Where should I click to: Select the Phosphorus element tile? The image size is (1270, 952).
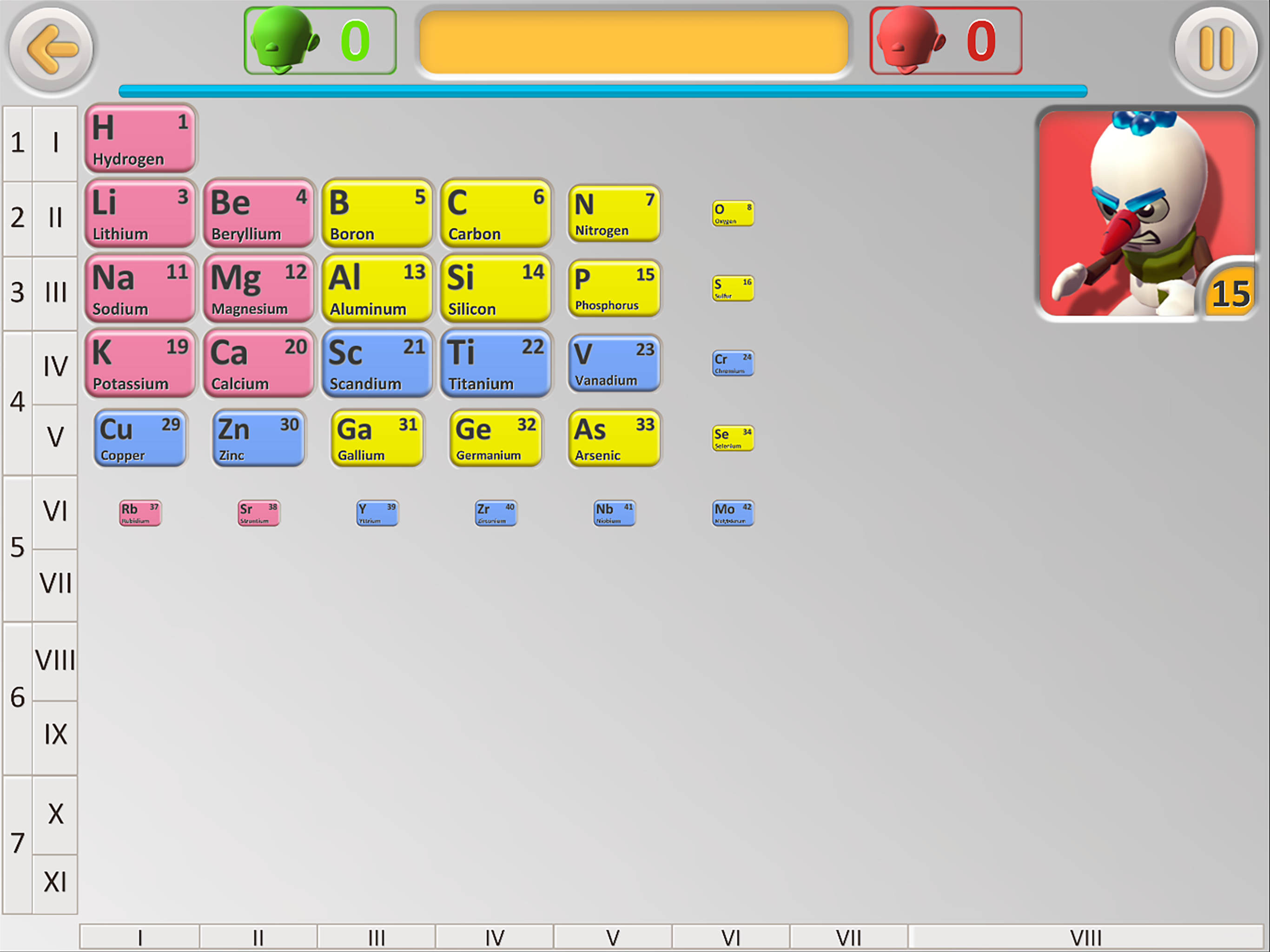pyautogui.click(x=615, y=288)
